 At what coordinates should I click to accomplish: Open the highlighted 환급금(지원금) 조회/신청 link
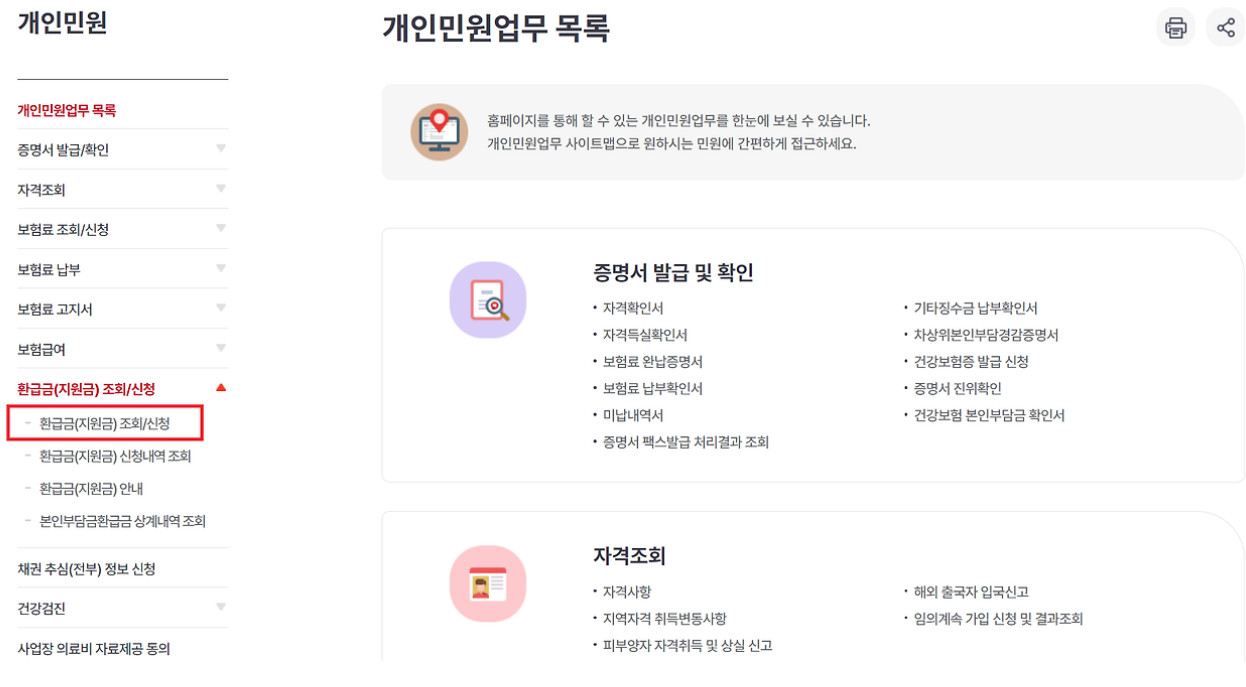pyautogui.click(x=105, y=421)
